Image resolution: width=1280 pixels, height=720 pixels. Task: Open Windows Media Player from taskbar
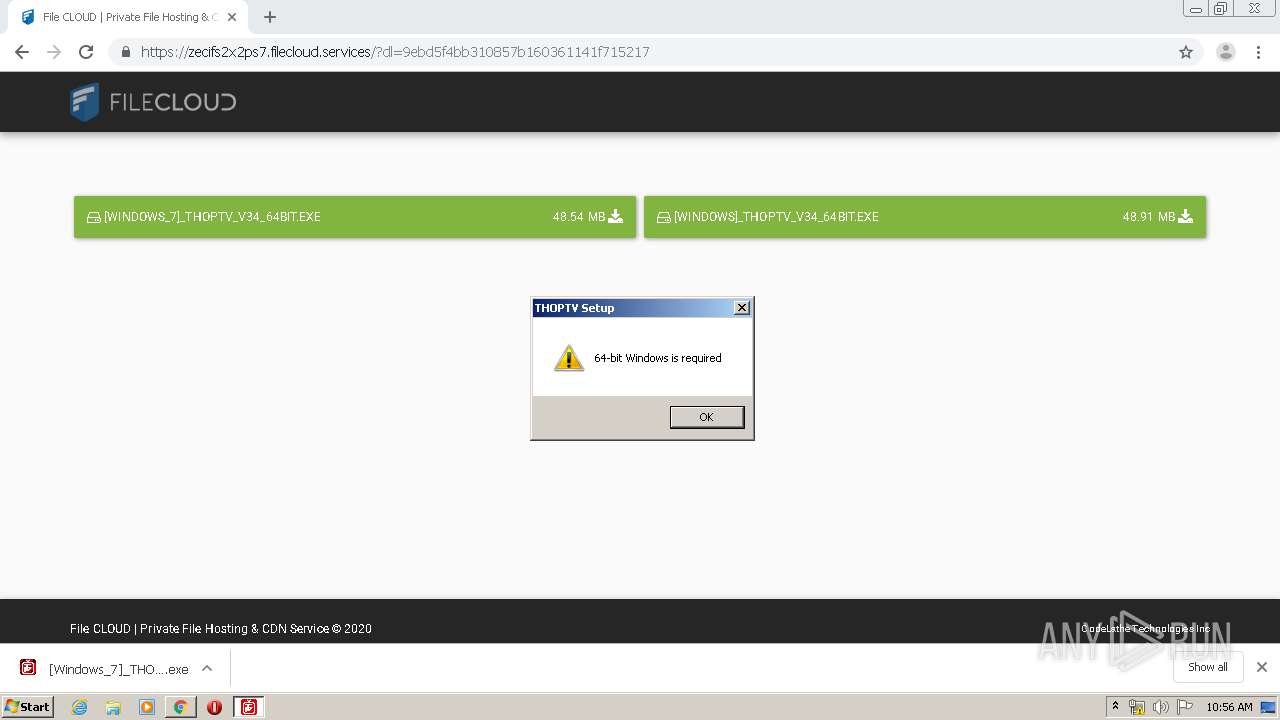[147, 707]
